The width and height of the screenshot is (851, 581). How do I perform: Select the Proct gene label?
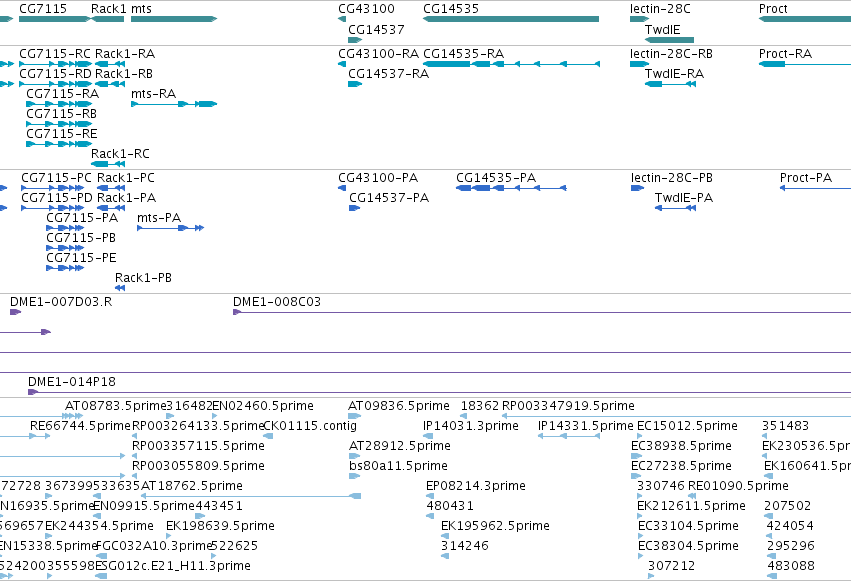(x=773, y=9)
